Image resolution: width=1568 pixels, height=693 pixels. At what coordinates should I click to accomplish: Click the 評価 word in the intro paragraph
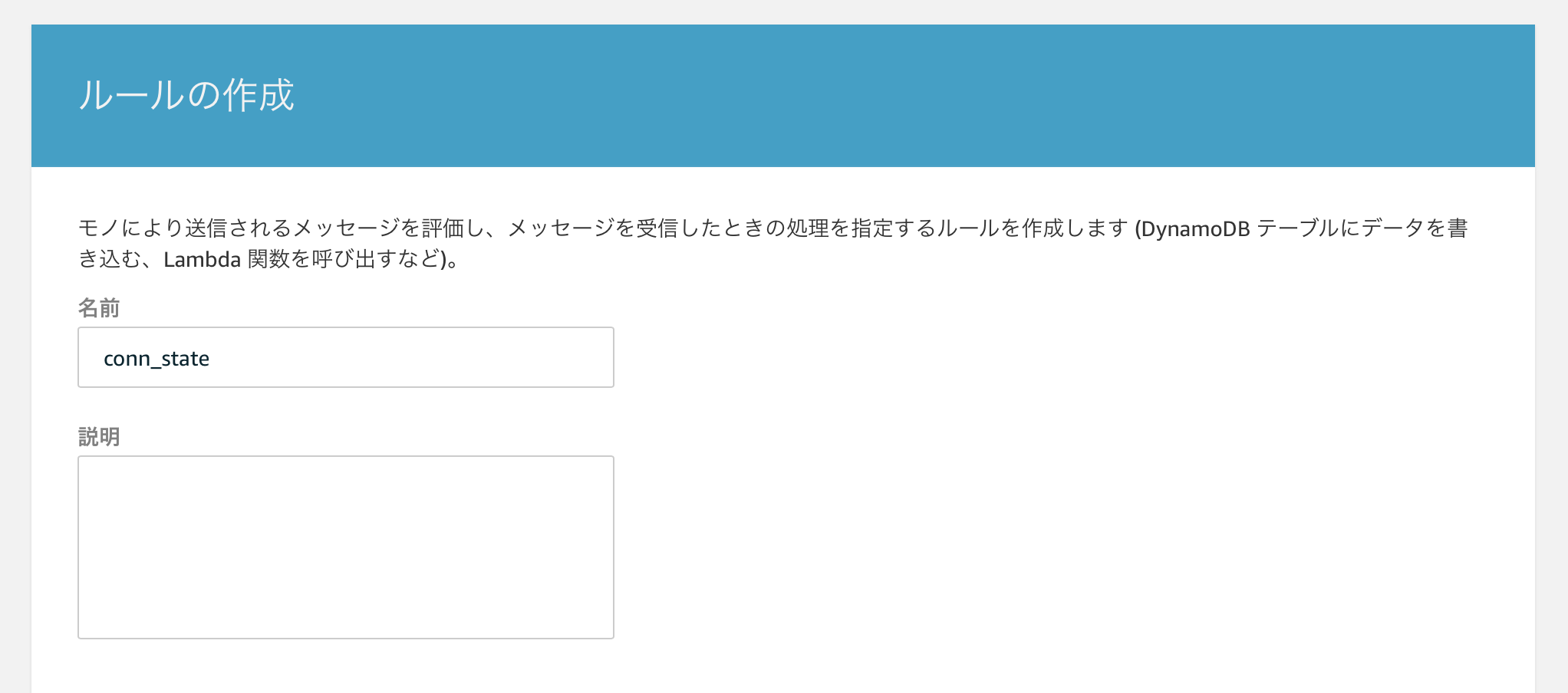tap(443, 228)
